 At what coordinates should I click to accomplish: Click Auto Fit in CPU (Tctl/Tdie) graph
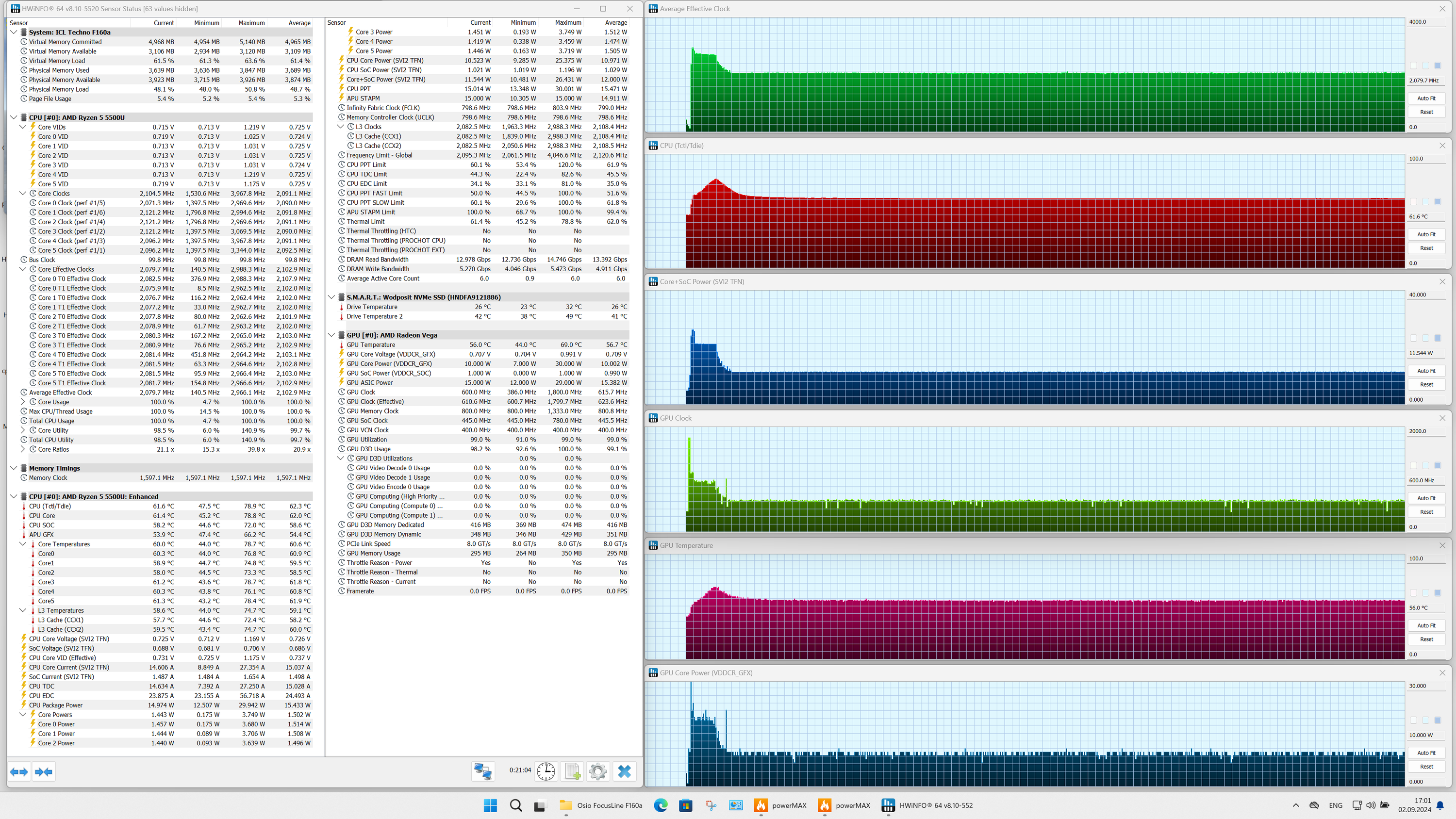(x=1426, y=234)
